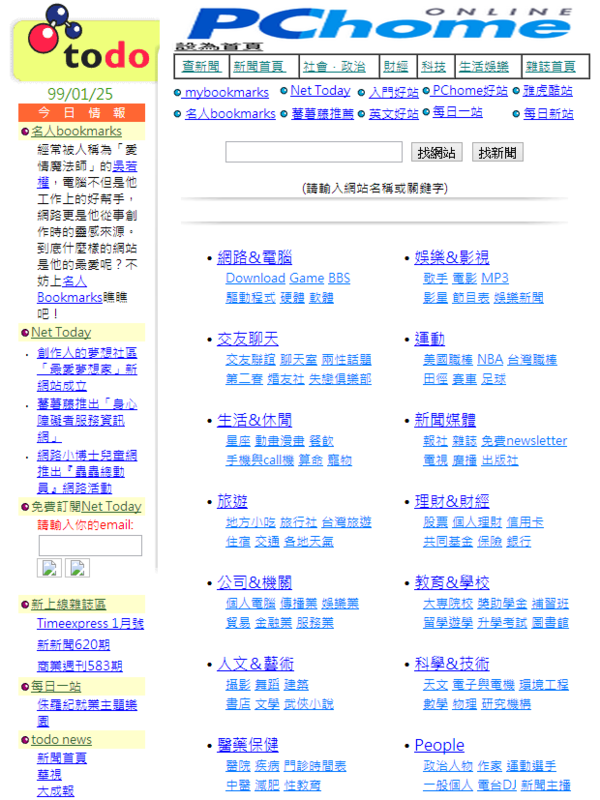The image size is (600, 800).
Task: Open the 人文&藝術 category
Action: coord(255,664)
